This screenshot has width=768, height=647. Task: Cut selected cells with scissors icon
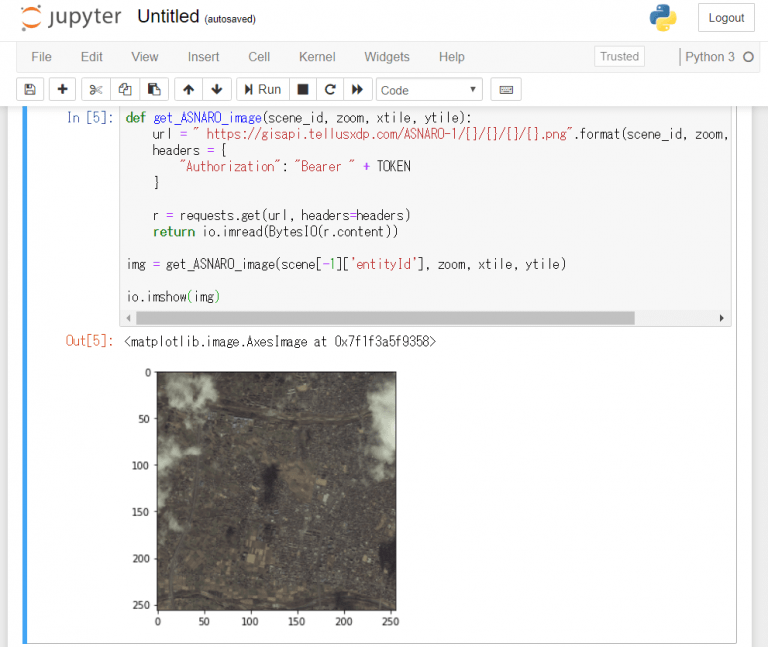96,90
